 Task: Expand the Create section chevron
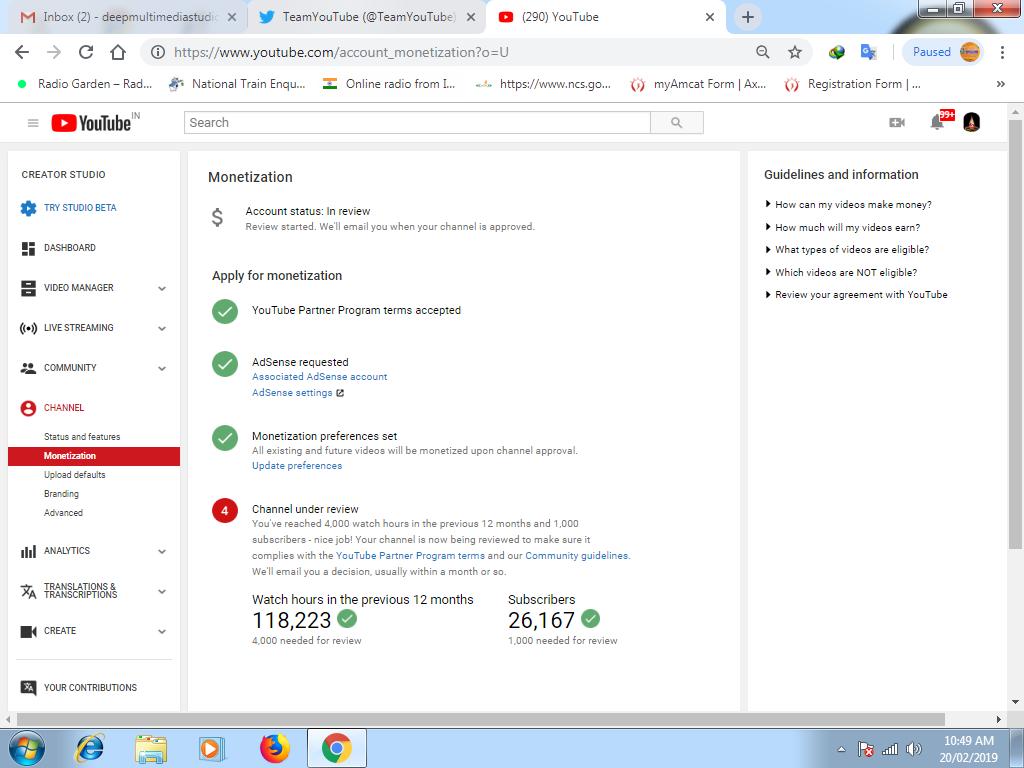coord(162,632)
